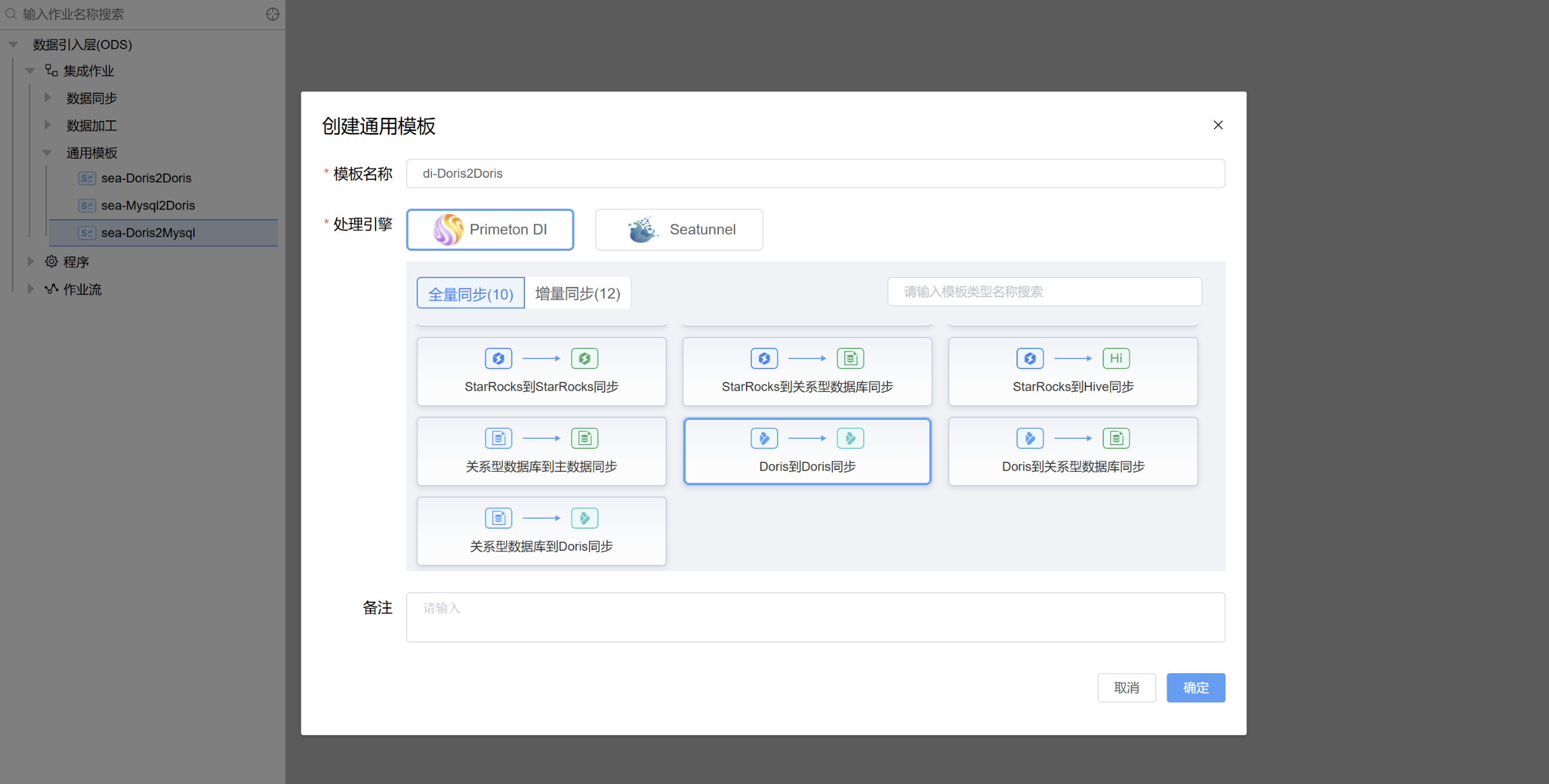
Task: Click the add-job circle icon beside search
Action: point(272,14)
